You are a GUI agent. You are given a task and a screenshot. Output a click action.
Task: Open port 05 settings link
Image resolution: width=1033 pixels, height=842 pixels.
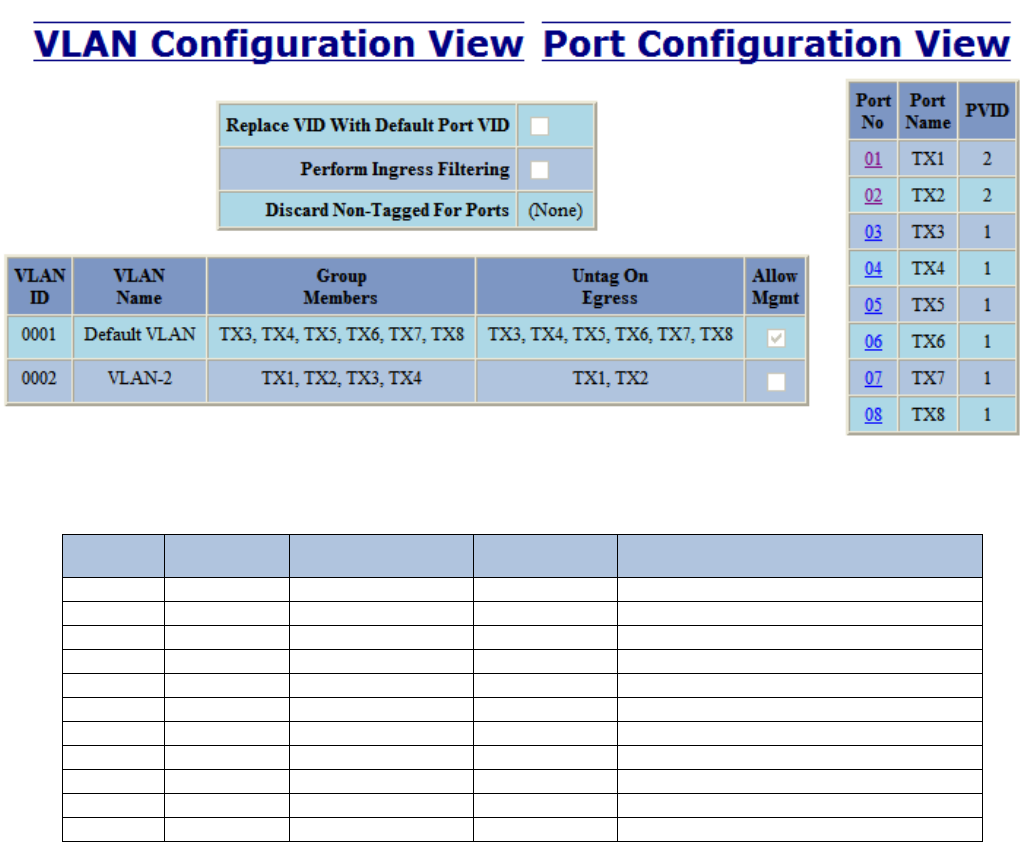(x=873, y=305)
